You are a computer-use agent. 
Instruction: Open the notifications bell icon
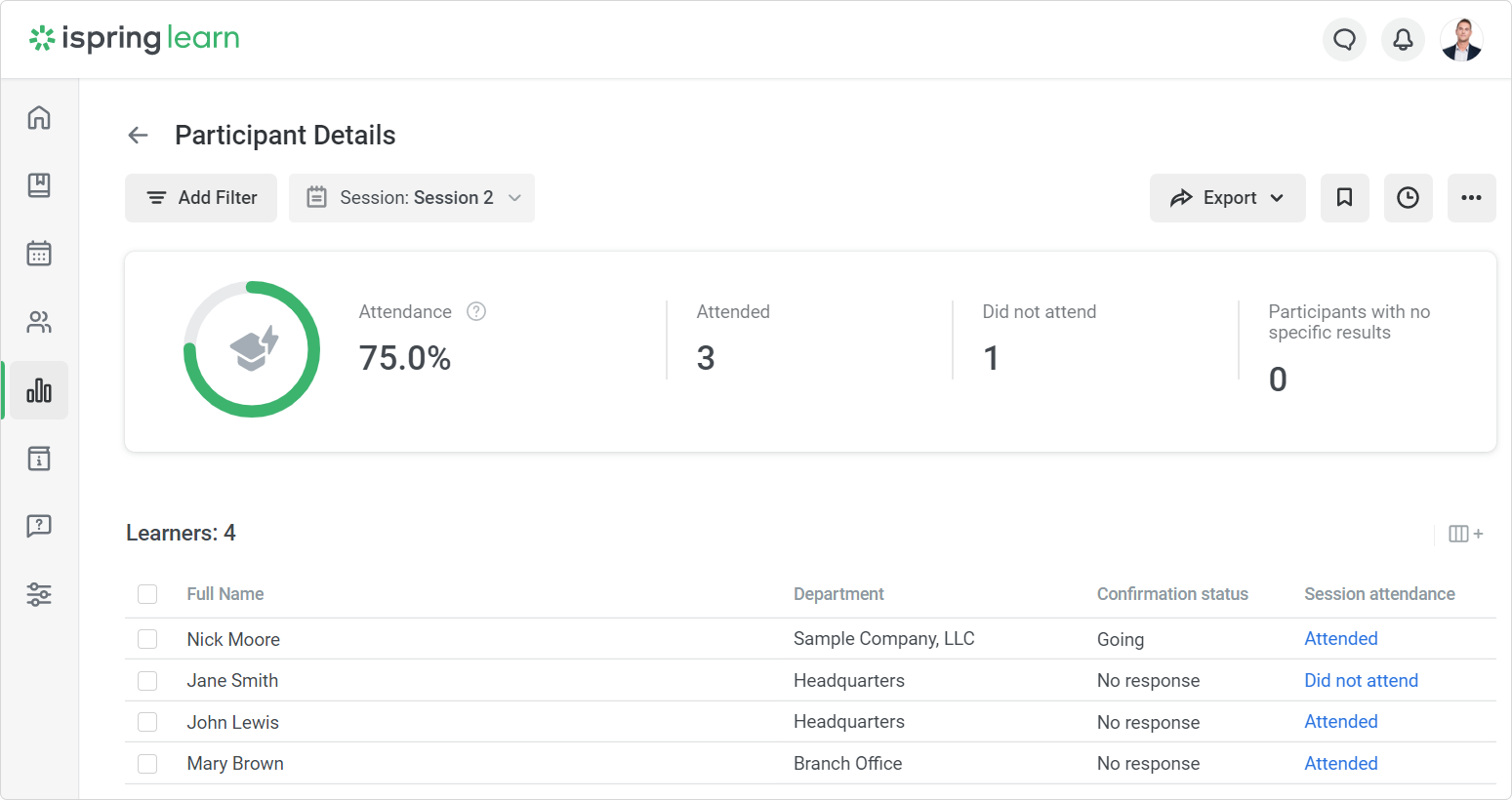click(1403, 39)
